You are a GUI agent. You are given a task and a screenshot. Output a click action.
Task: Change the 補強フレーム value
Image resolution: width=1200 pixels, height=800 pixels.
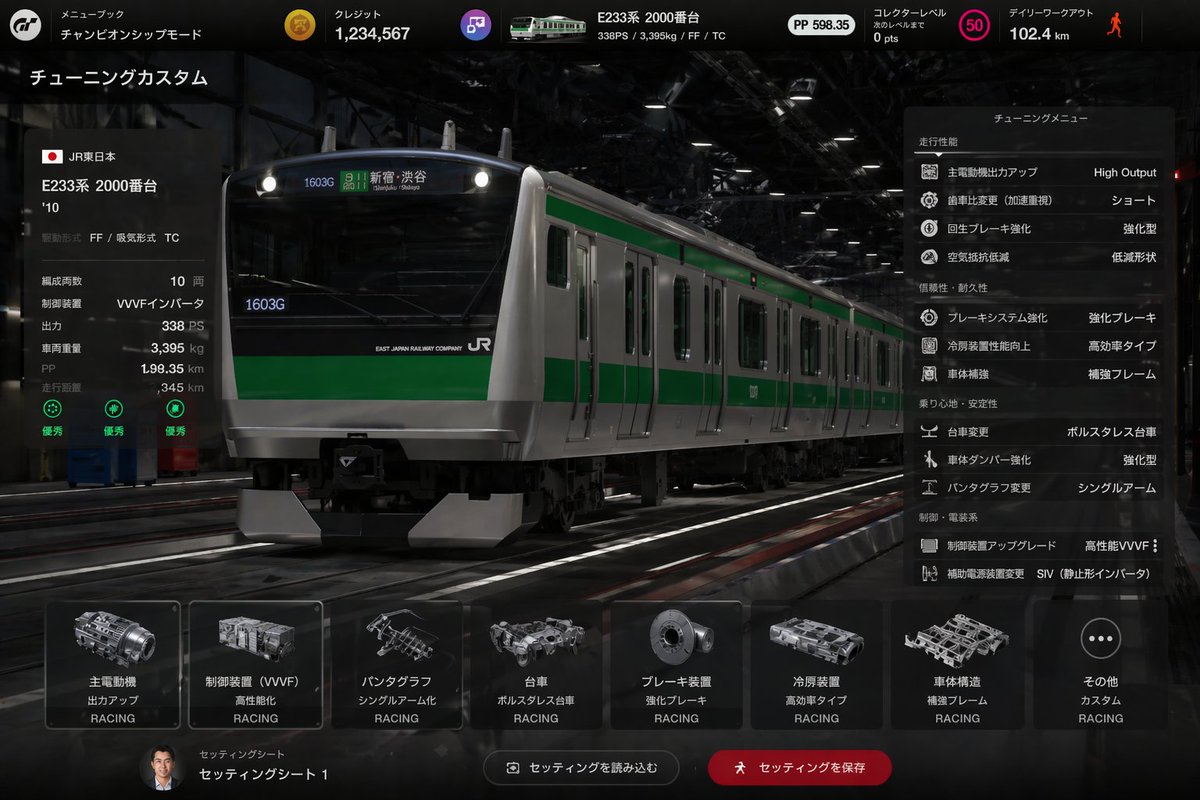(x=1122, y=374)
